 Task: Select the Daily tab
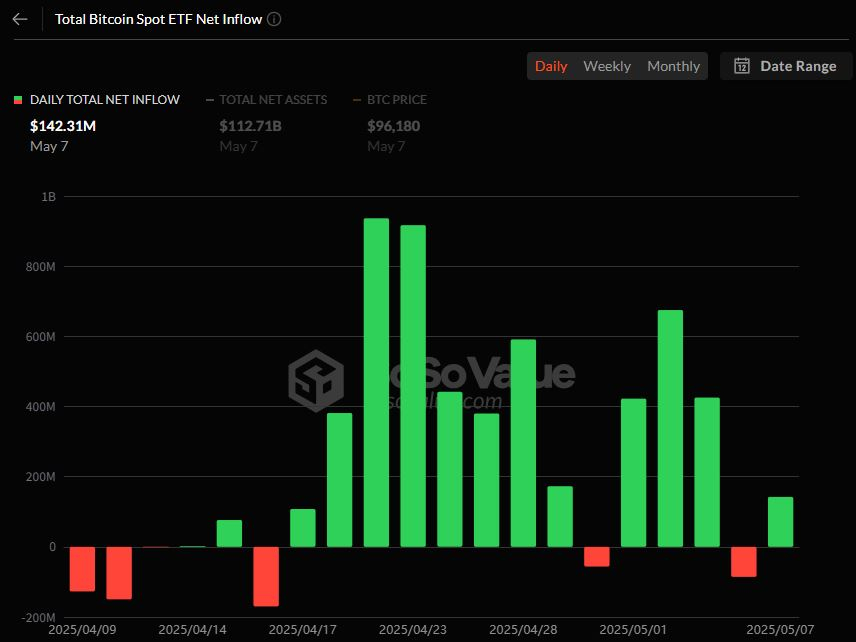click(x=551, y=66)
